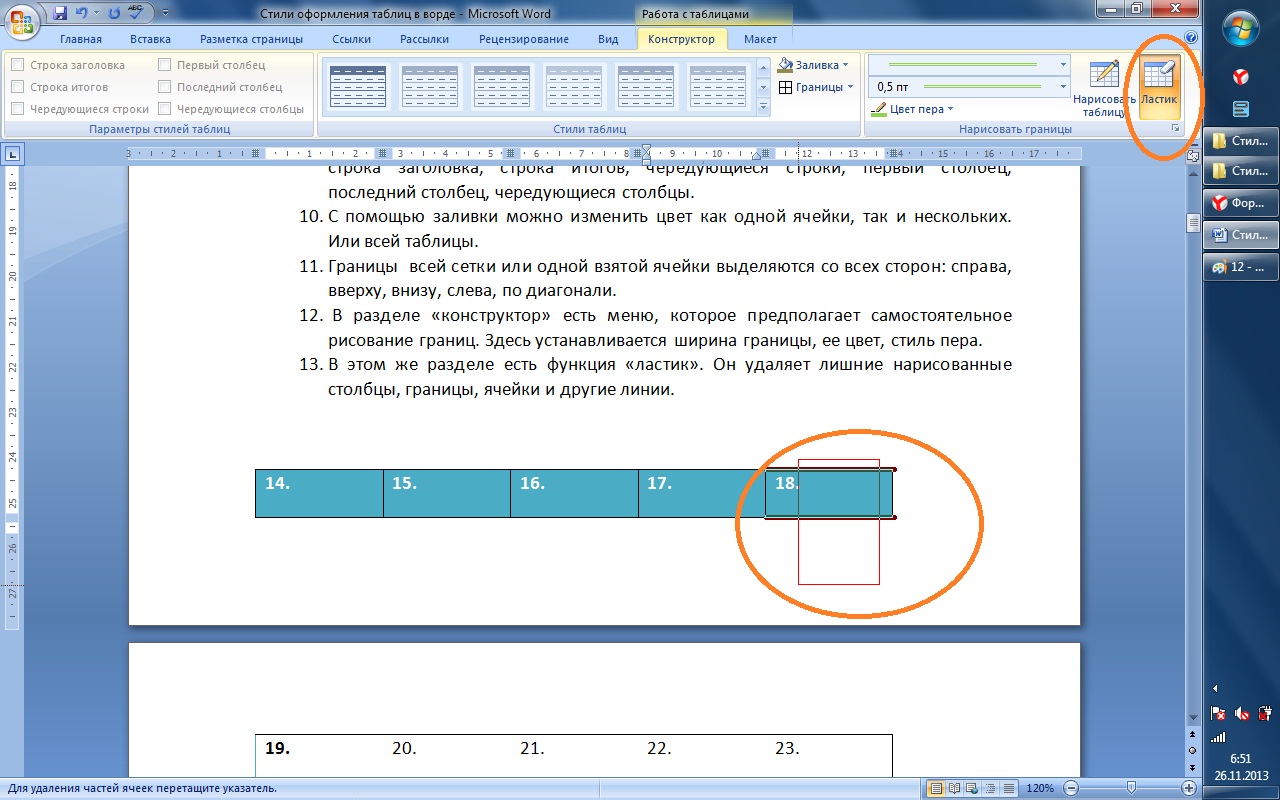Click the vertical scrollbar down arrow
This screenshot has width=1280, height=800.
point(1192,717)
